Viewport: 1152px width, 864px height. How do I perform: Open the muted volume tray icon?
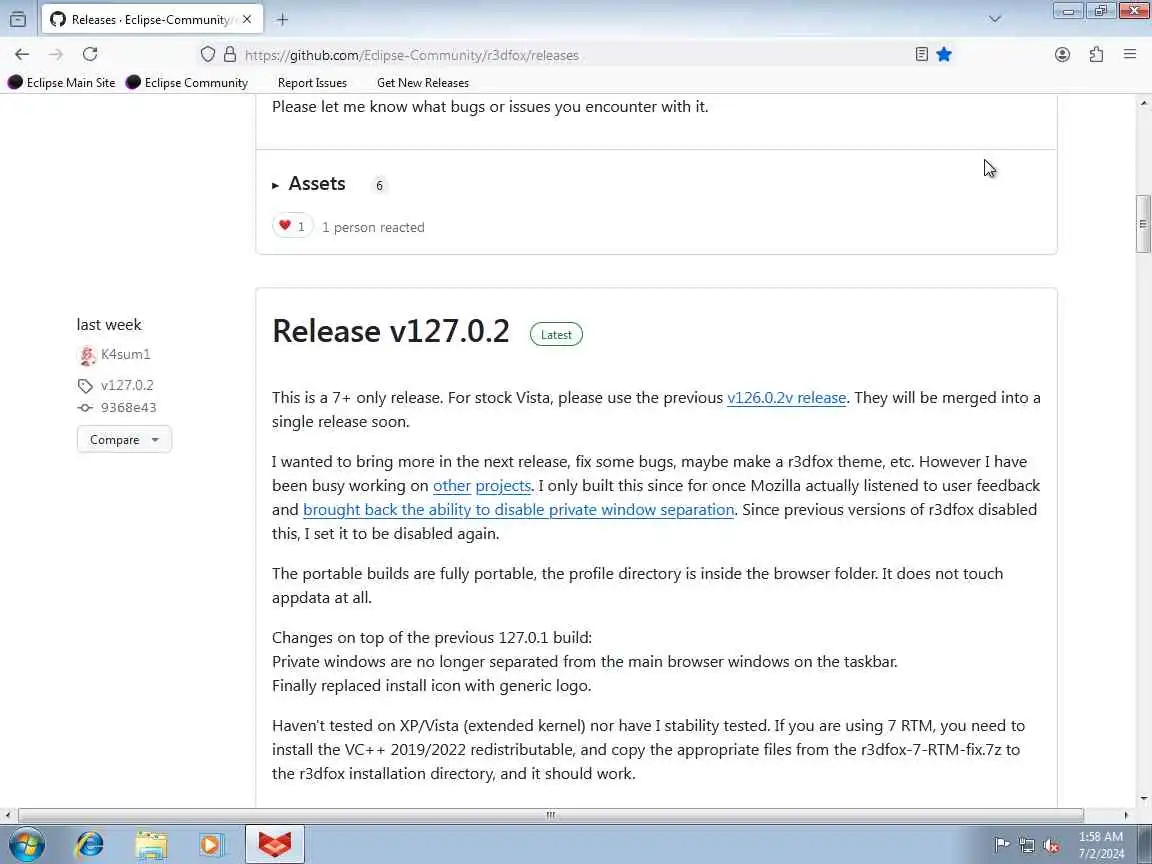tap(1051, 845)
